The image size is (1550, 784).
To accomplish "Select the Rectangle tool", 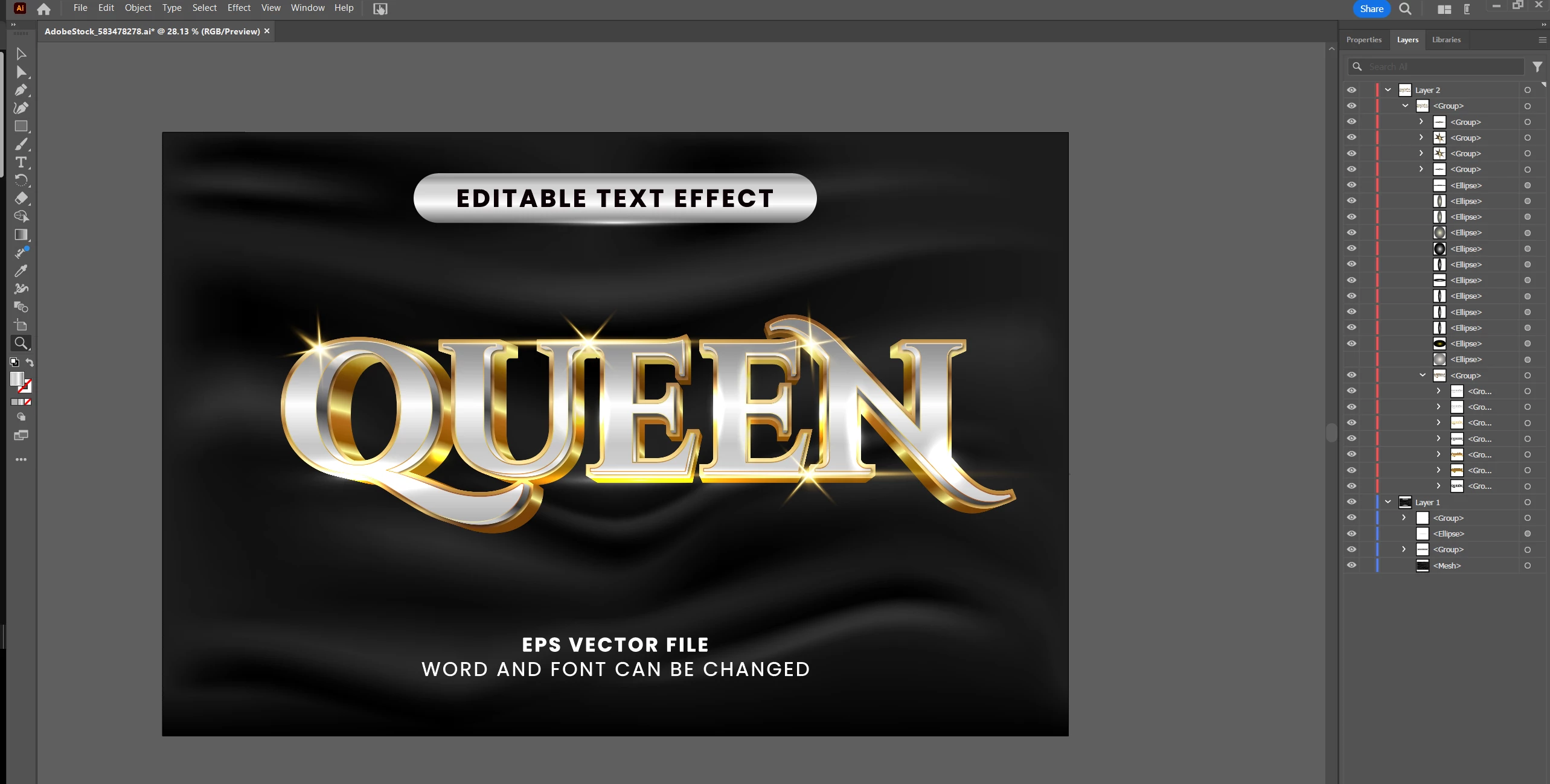I will (x=21, y=126).
